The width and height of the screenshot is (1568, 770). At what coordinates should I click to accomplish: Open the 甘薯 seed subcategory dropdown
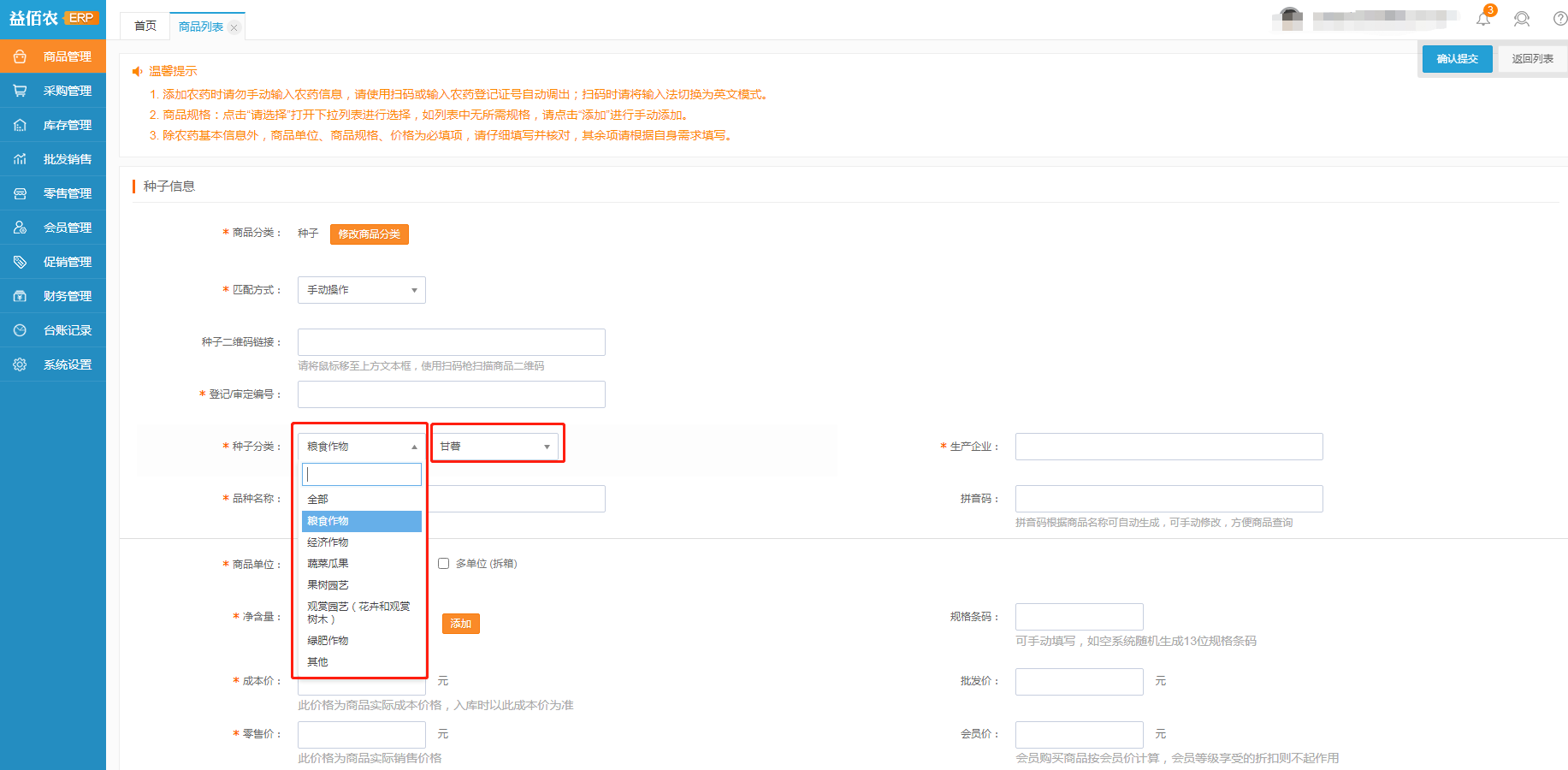[495, 447]
